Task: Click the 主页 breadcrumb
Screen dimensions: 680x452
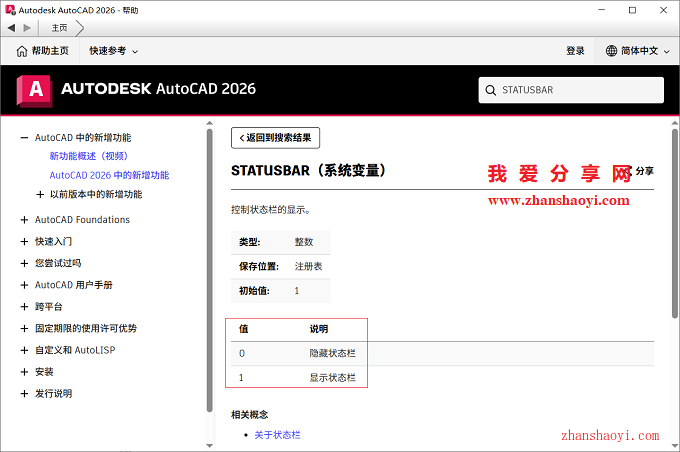Action: pos(59,28)
